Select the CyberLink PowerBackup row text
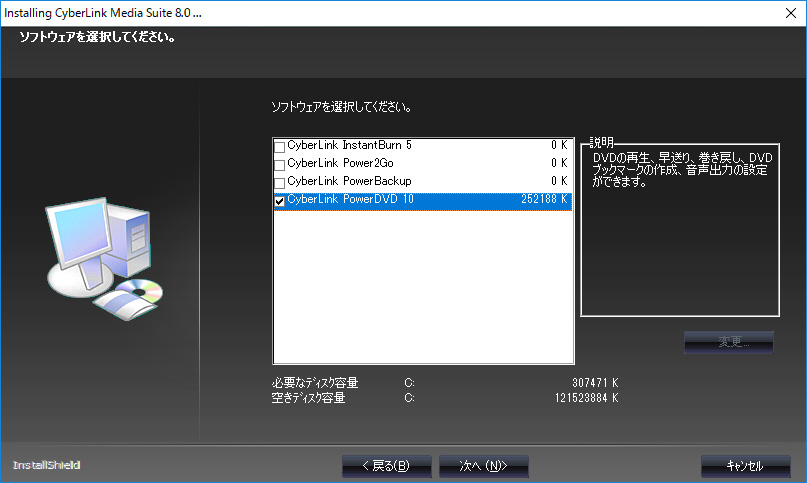 coord(349,181)
